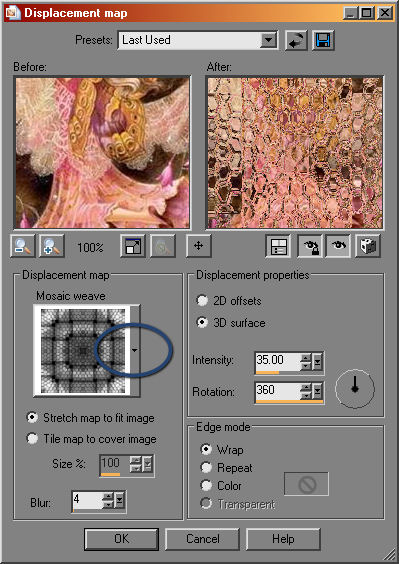Screen dimensions: 399x564
Task: Close the Displacement map dialog
Action: coord(385,13)
